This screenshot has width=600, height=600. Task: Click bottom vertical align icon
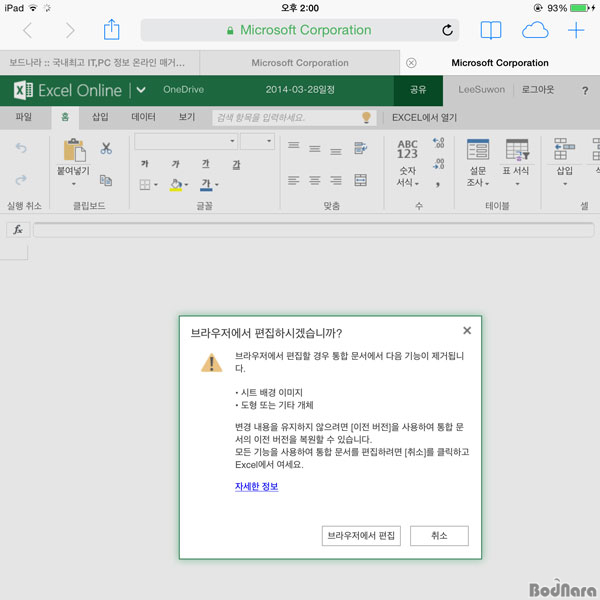[x=336, y=152]
